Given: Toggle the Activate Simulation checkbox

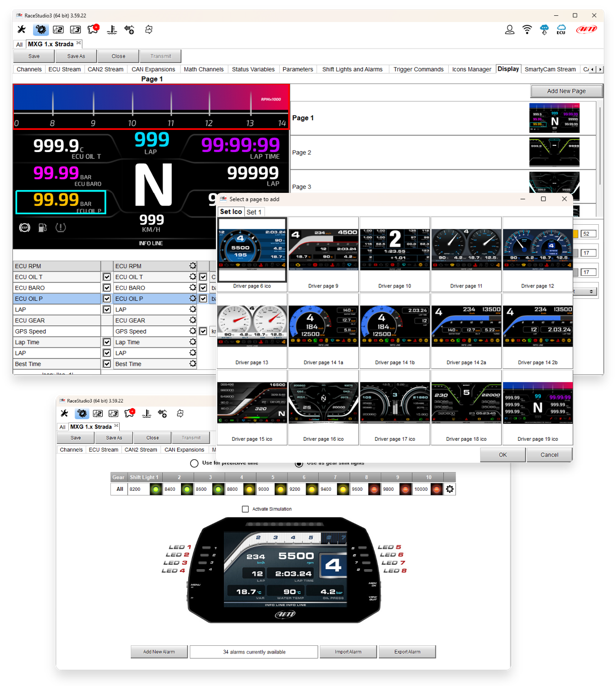Looking at the screenshot, I should [x=246, y=509].
